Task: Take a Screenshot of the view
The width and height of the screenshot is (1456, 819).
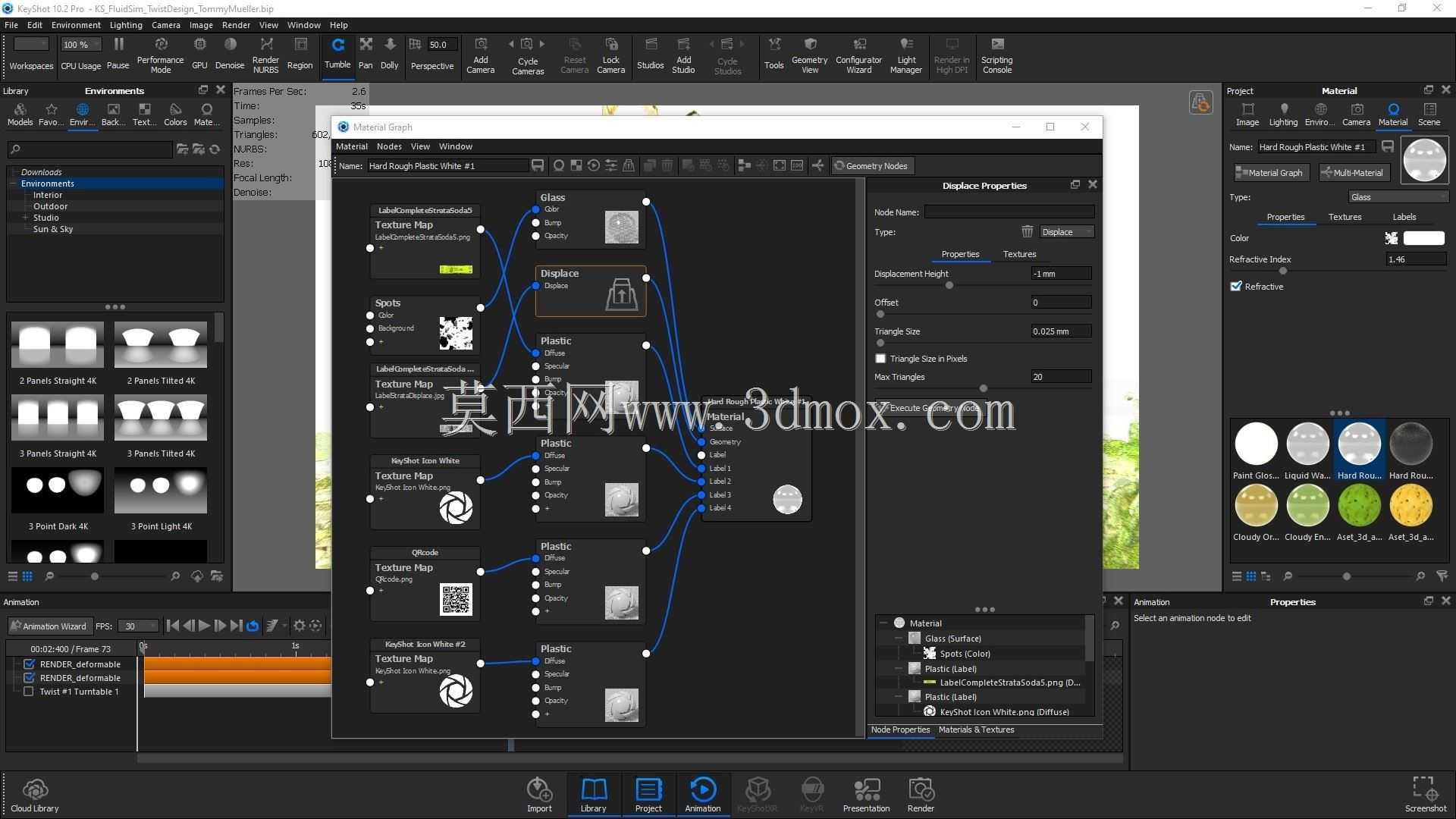Action: (x=1426, y=795)
